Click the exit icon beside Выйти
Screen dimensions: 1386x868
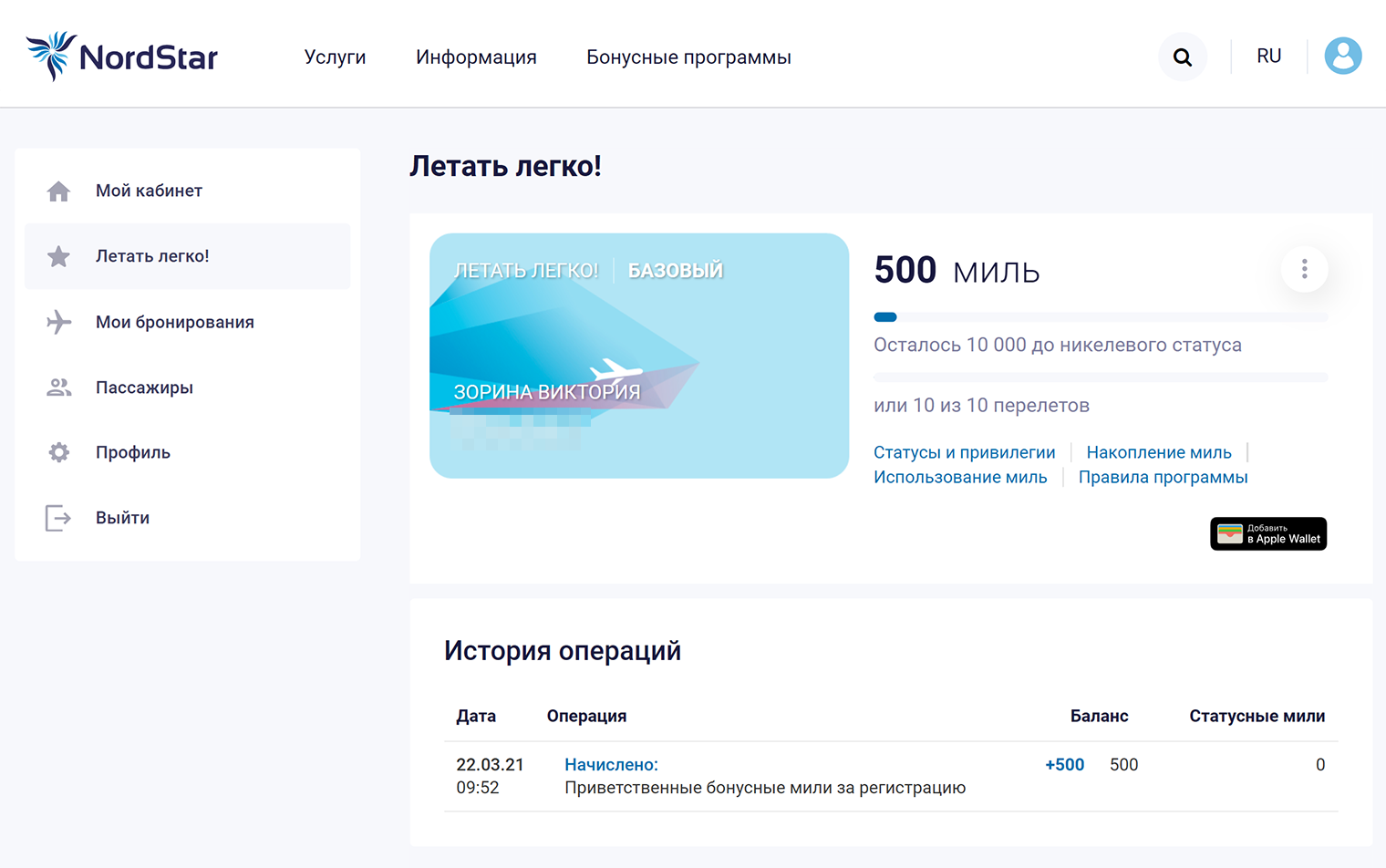click(58, 518)
